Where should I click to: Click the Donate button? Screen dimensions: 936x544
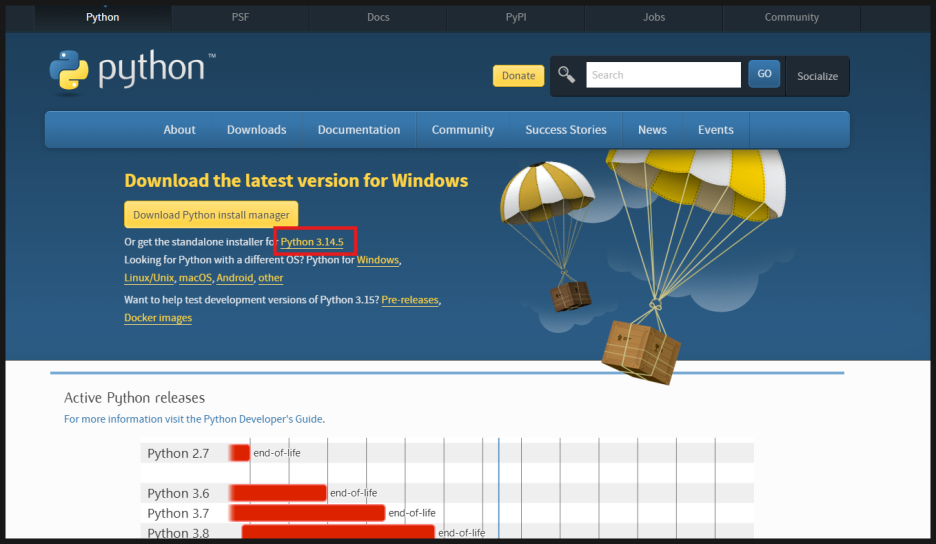click(x=518, y=76)
